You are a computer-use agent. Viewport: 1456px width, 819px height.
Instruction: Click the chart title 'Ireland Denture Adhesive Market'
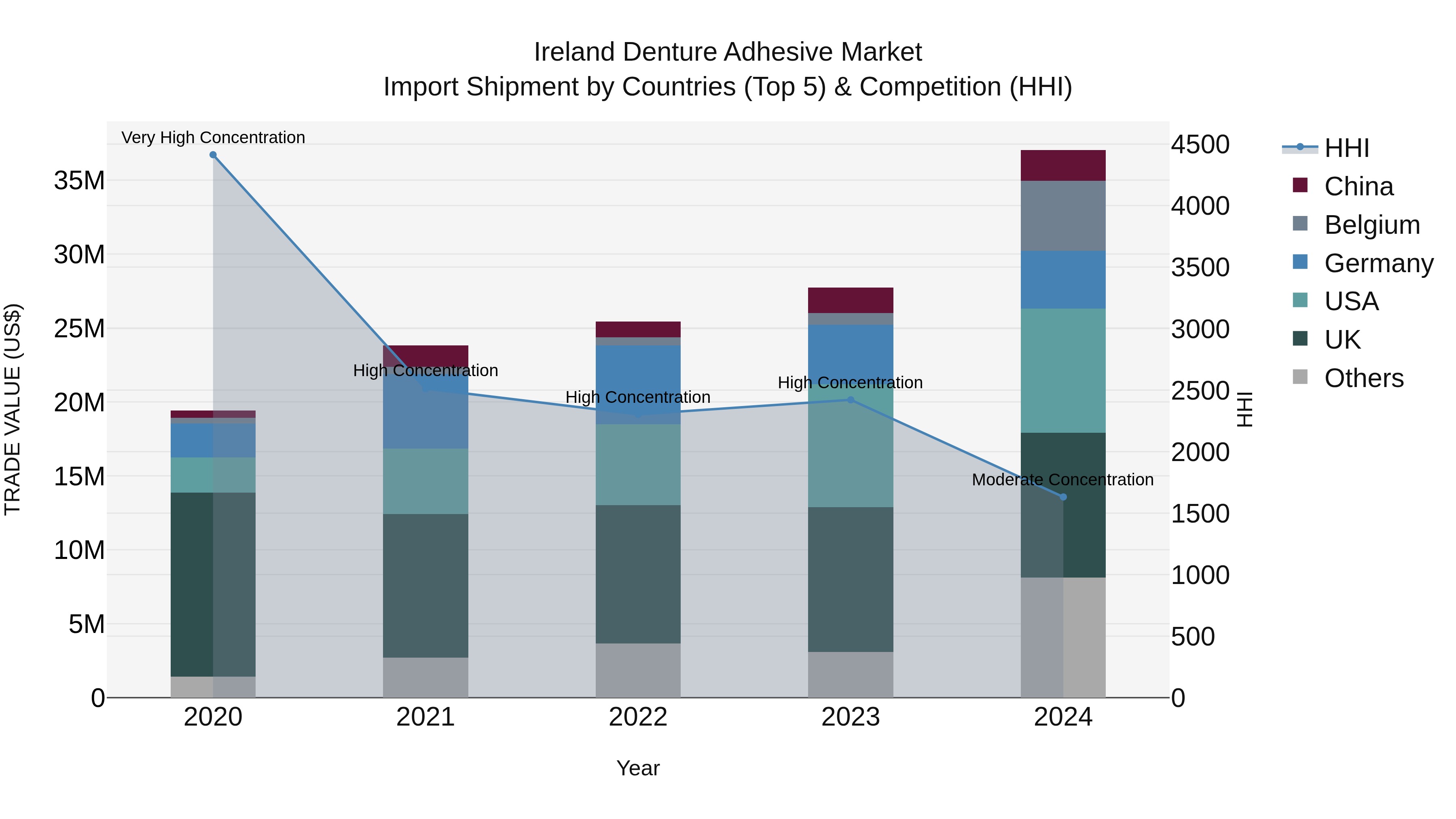coord(728,52)
